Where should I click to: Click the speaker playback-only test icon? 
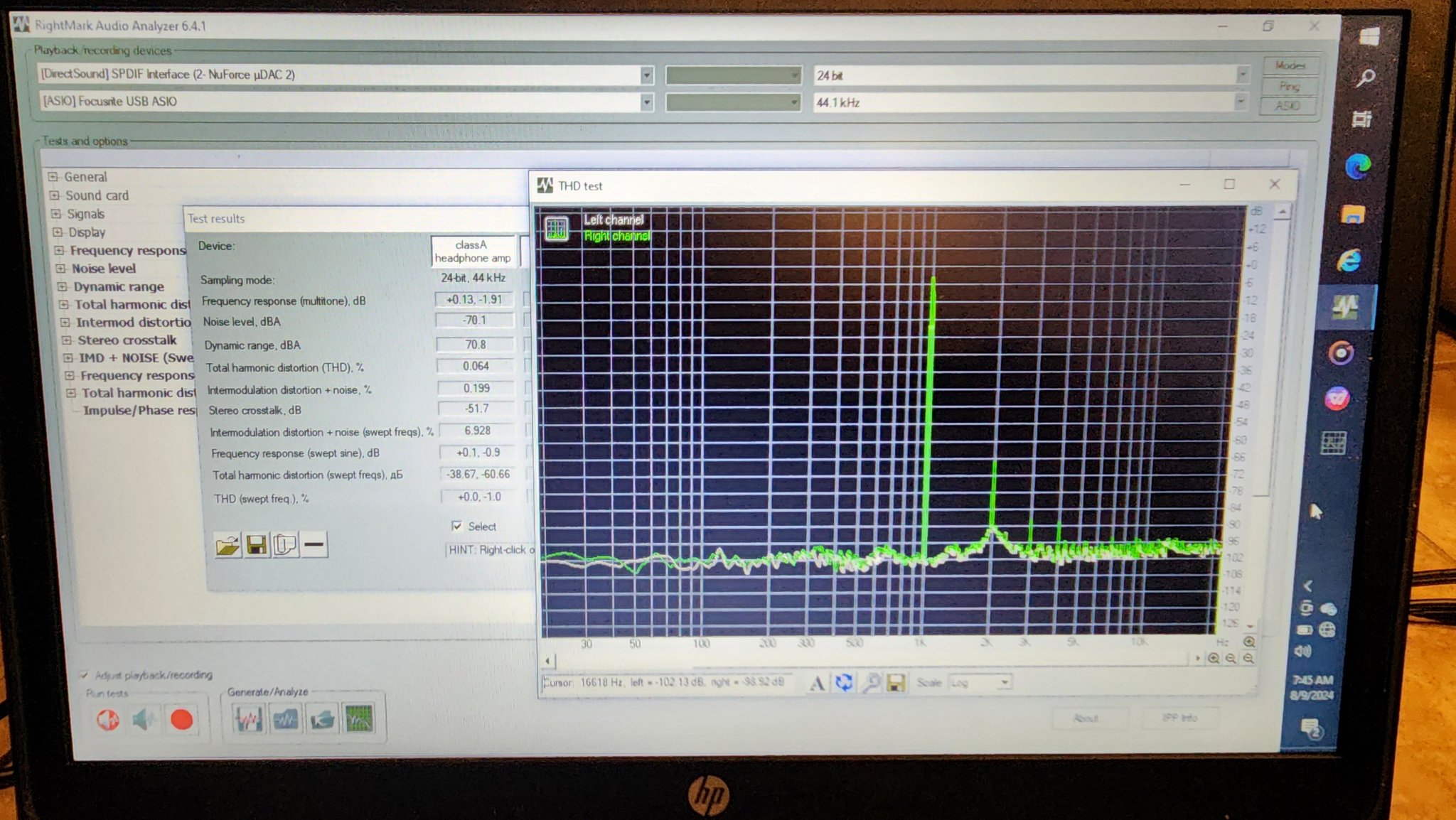pos(144,719)
